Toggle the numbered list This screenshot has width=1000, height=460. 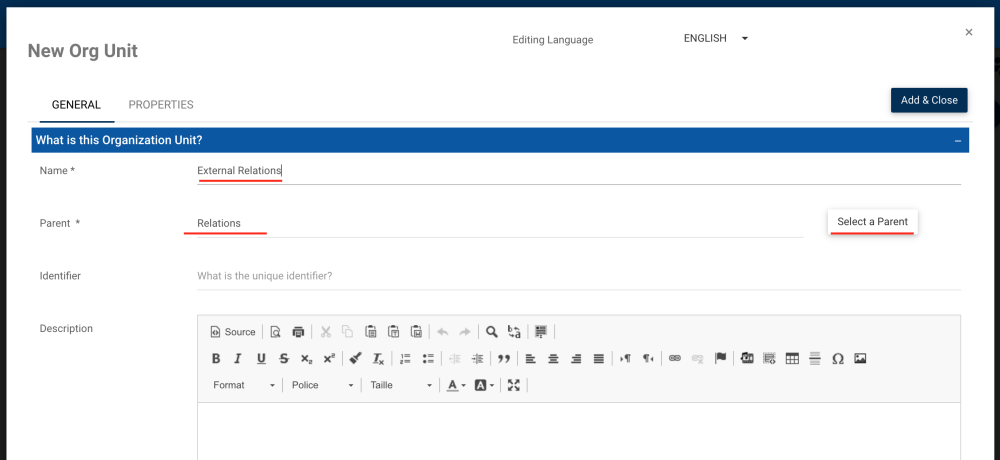pos(405,359)
